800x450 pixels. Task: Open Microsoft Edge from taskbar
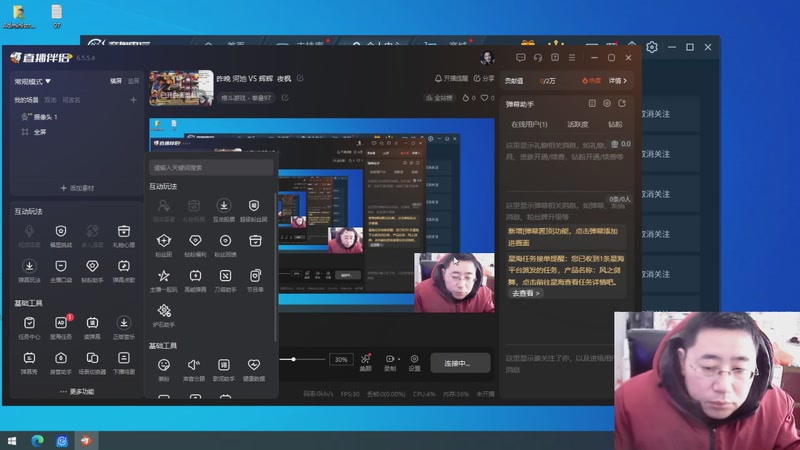pyautogui.click(x=37, y=440)
